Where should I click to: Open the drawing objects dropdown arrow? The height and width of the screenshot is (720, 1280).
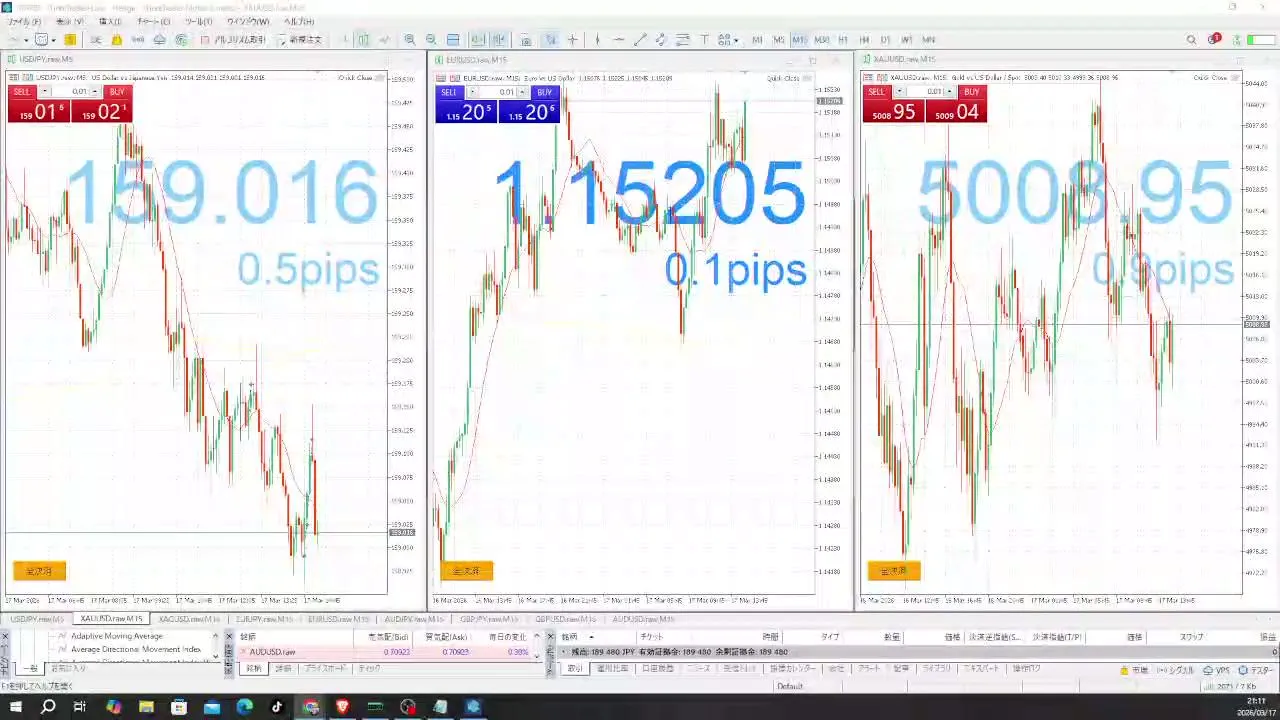click(x=736, y=40)
